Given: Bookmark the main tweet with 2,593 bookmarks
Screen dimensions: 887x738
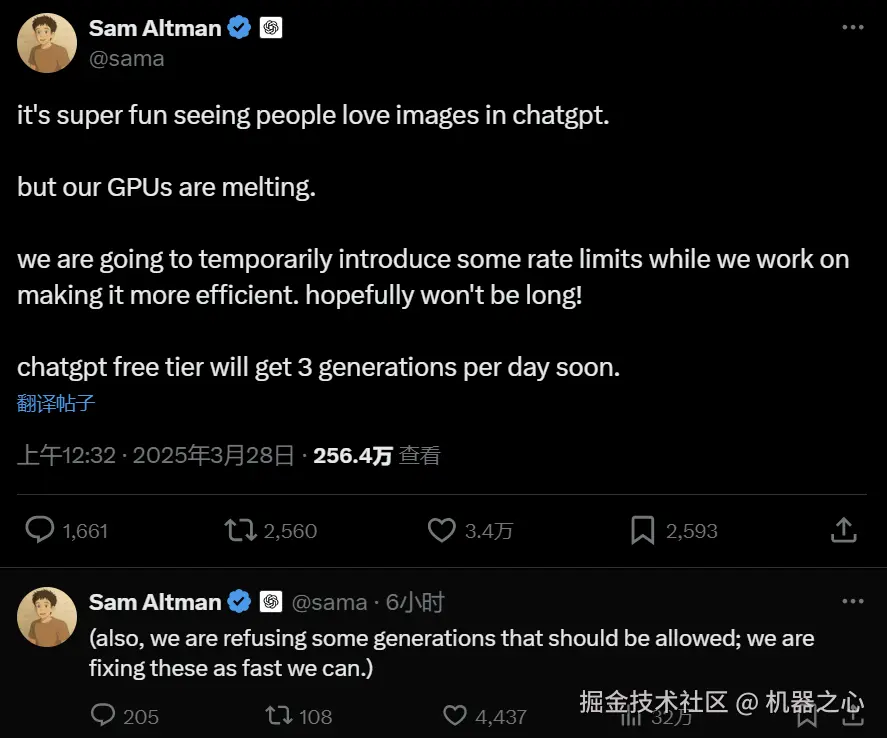Looking at the screenshot, I should click(x=642, y=530).
